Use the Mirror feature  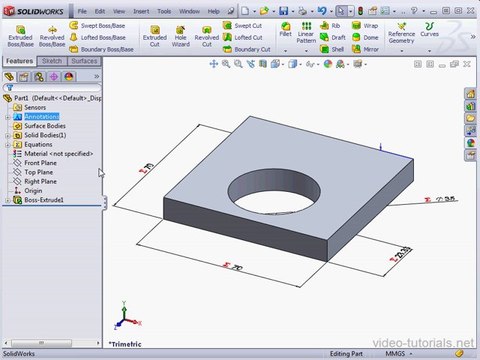(x=365, y=49)
